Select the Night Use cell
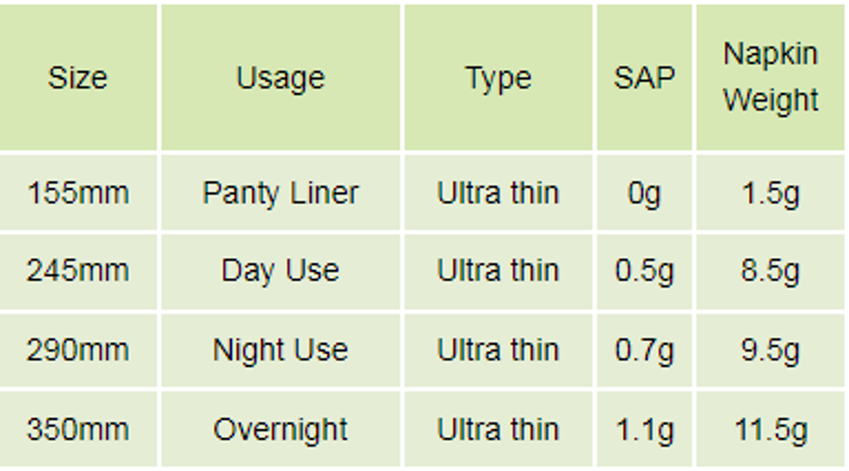This screenshot has width=849, height=471. pyautogui.click(x=280, y=350)
